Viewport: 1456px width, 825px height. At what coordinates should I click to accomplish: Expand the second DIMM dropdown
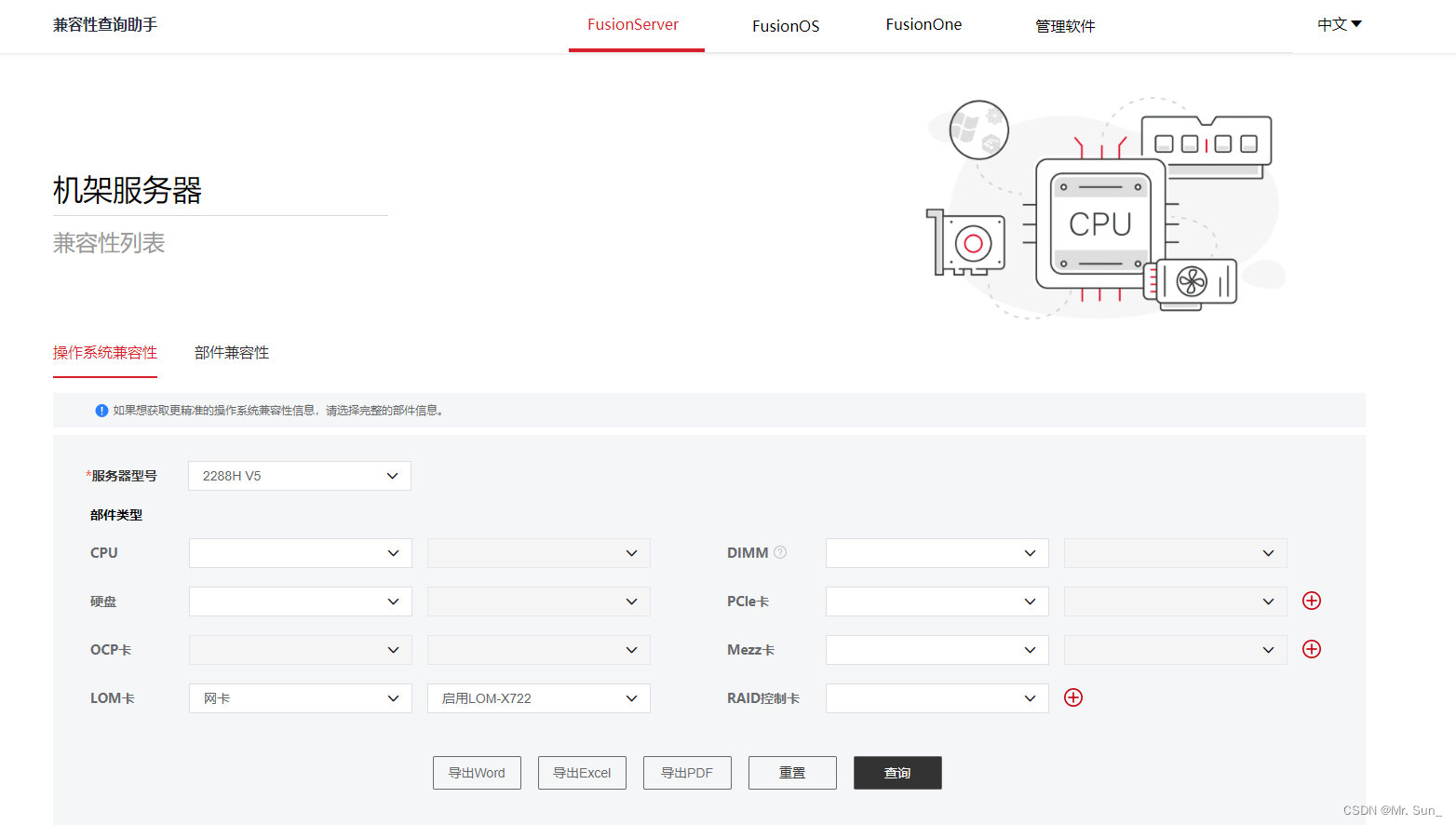[x=1176, y=553]
